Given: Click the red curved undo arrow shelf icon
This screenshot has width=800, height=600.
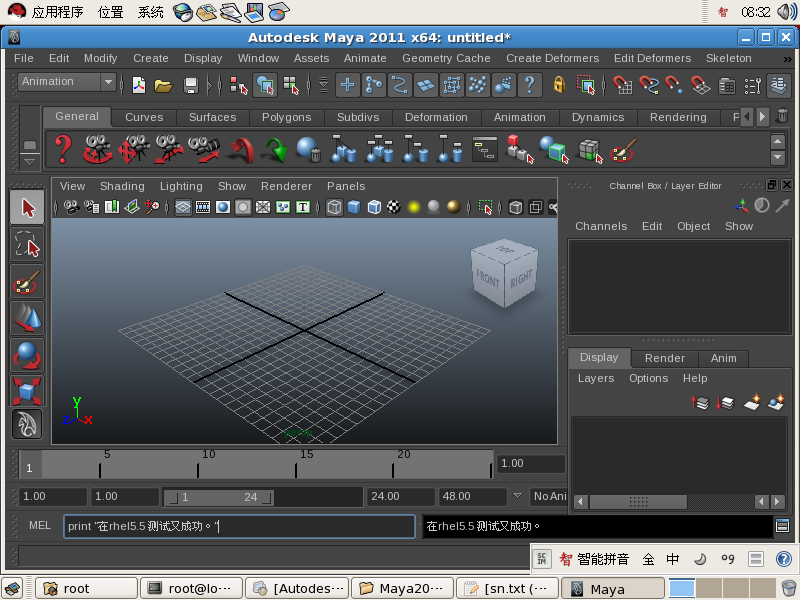Looking at the screenshot, I should [242, 149].
